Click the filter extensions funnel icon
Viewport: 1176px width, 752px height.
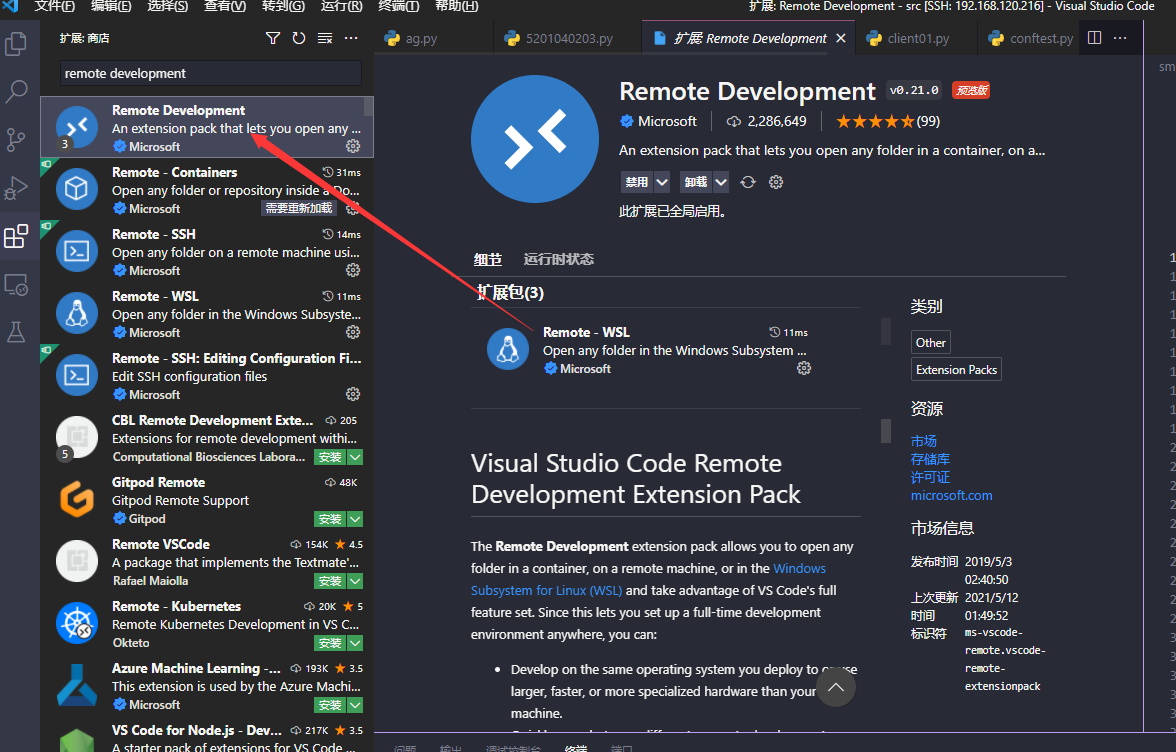coord(273,38)
